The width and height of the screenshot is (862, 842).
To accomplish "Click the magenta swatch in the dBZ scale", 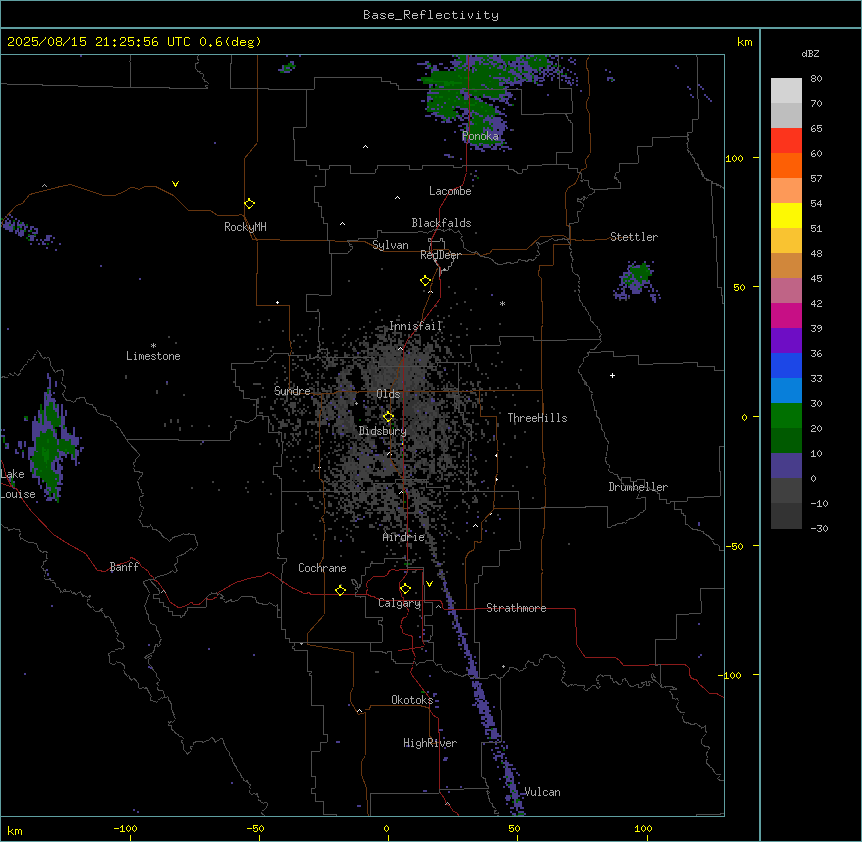I will [786, 315].
